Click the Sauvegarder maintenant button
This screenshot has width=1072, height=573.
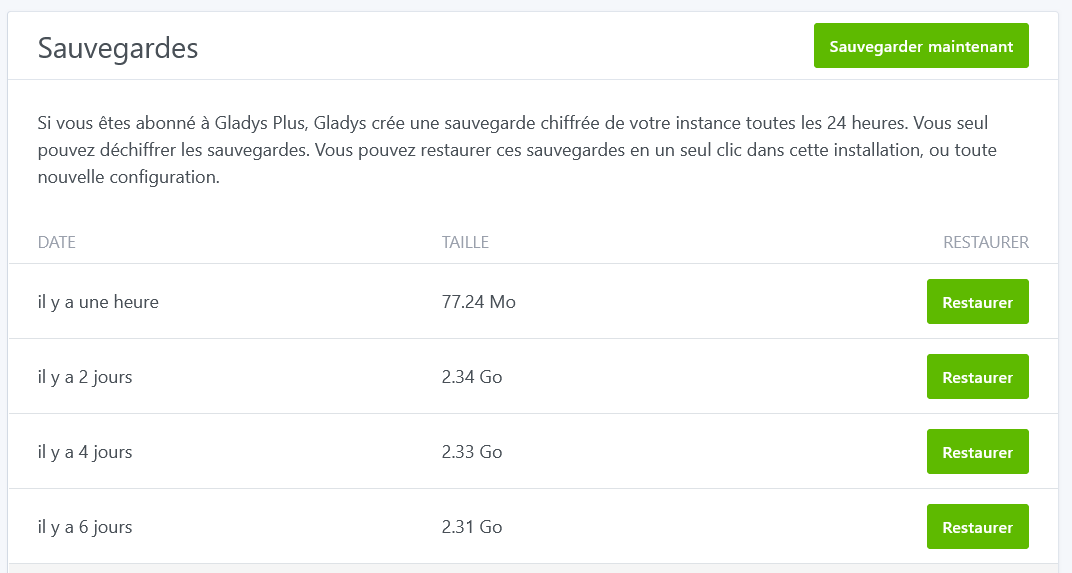click(921, 46)
